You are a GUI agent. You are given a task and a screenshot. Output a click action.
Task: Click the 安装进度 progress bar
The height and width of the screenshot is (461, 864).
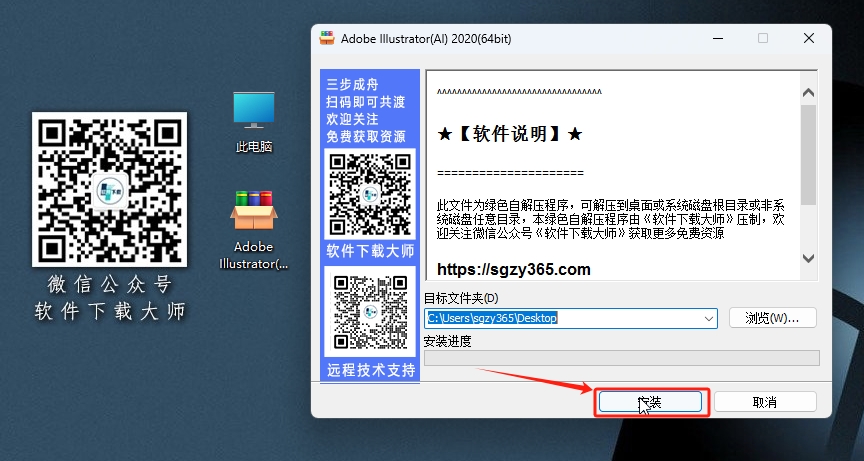tap(622, 358)
